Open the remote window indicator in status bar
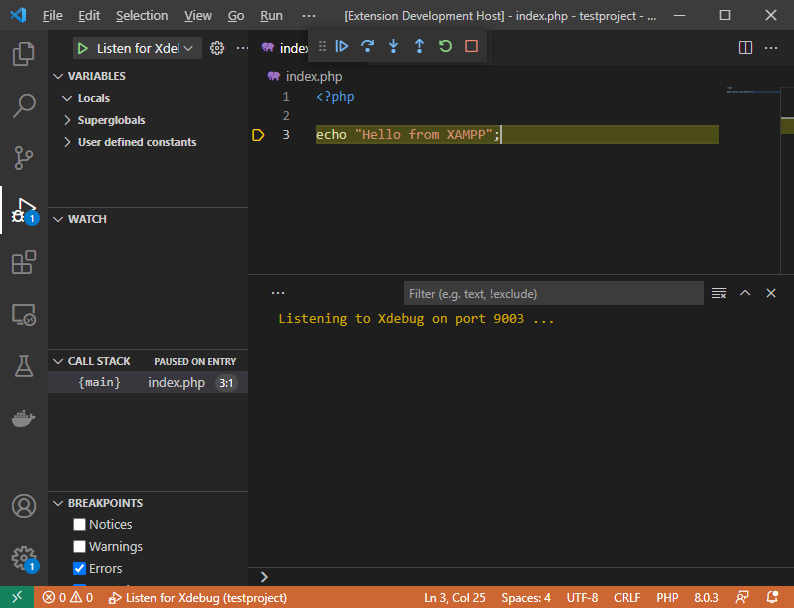Screen dimensions: 794x608 [17, 597]
